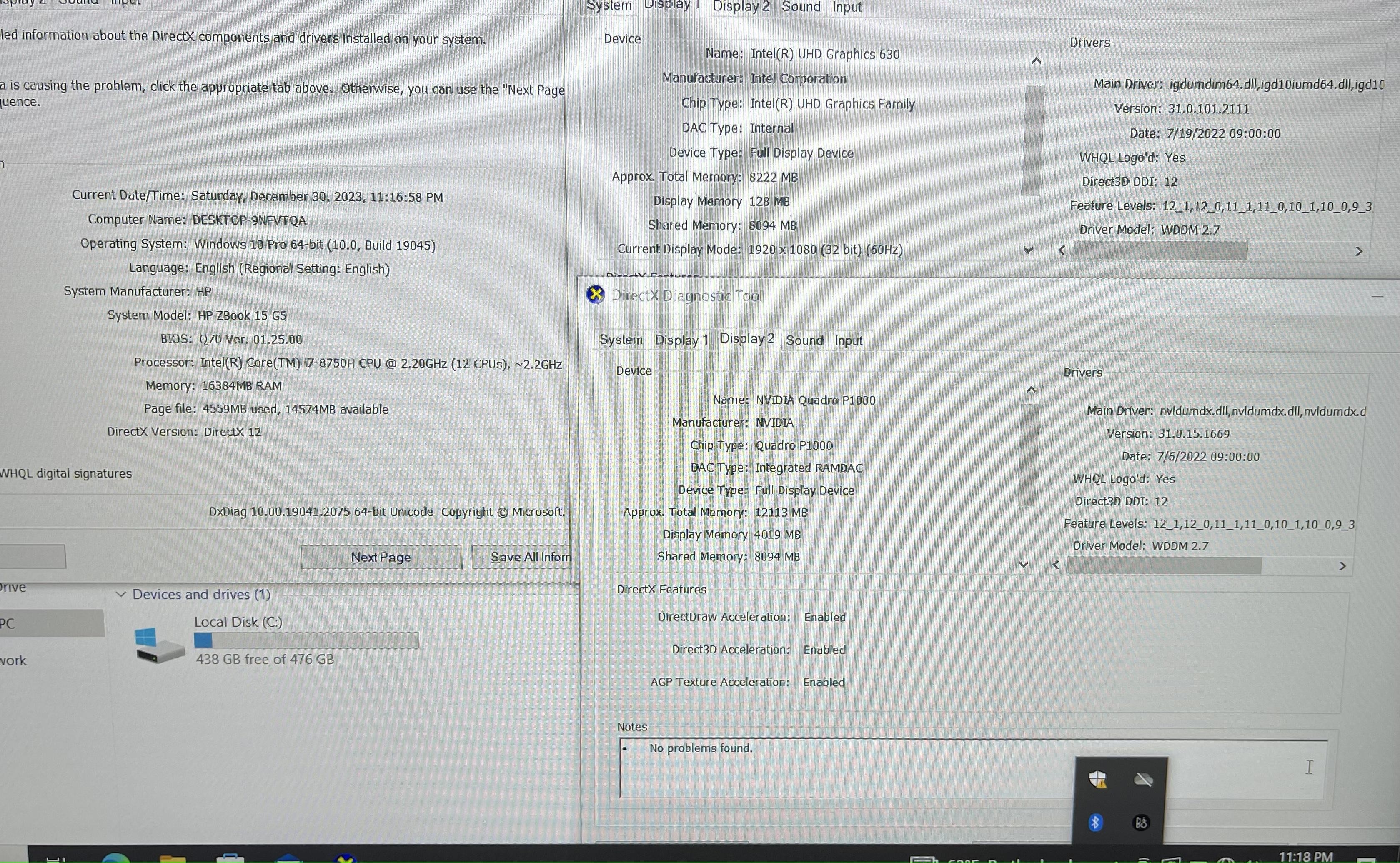Collapse the Devices and drives group
1400x863 pixels.
click(121, 594)
